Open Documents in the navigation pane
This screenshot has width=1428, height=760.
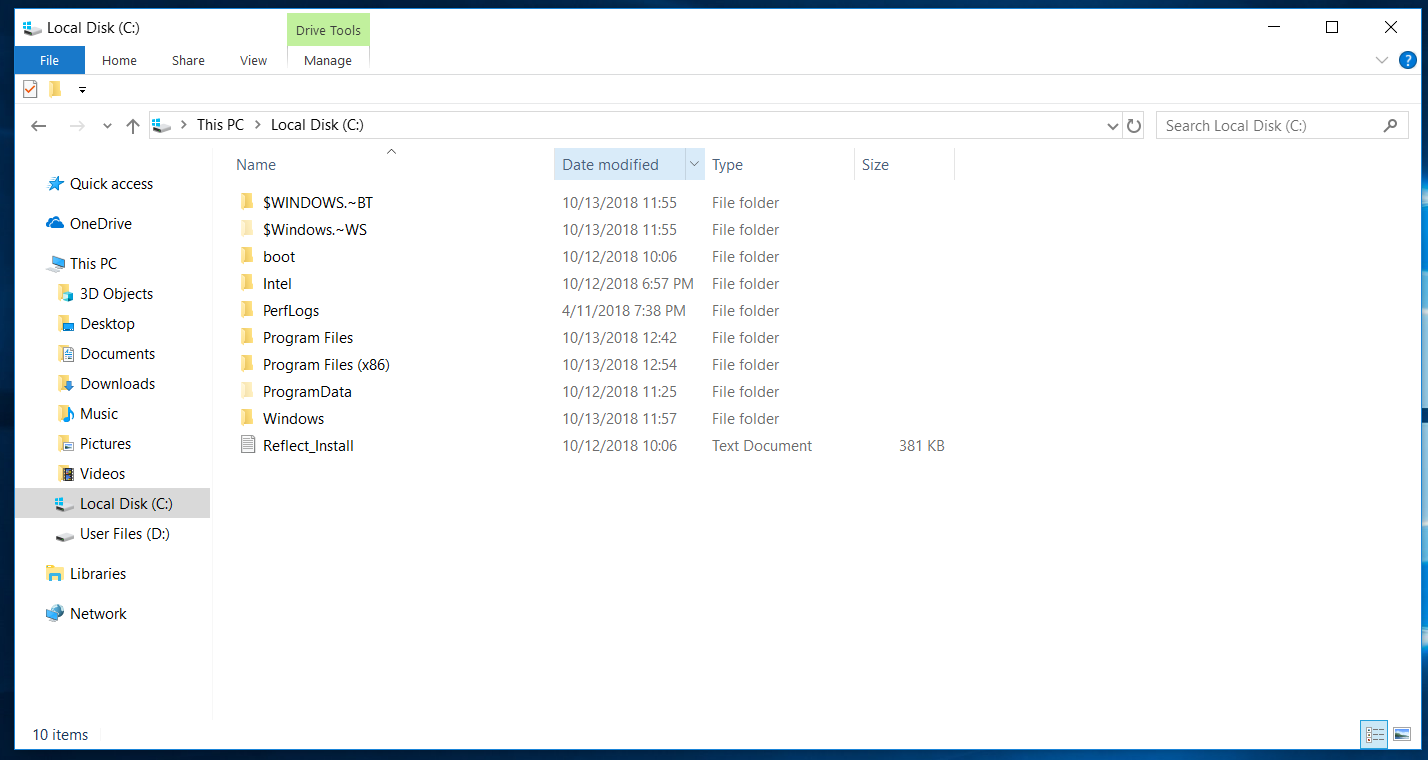[117, 354]
